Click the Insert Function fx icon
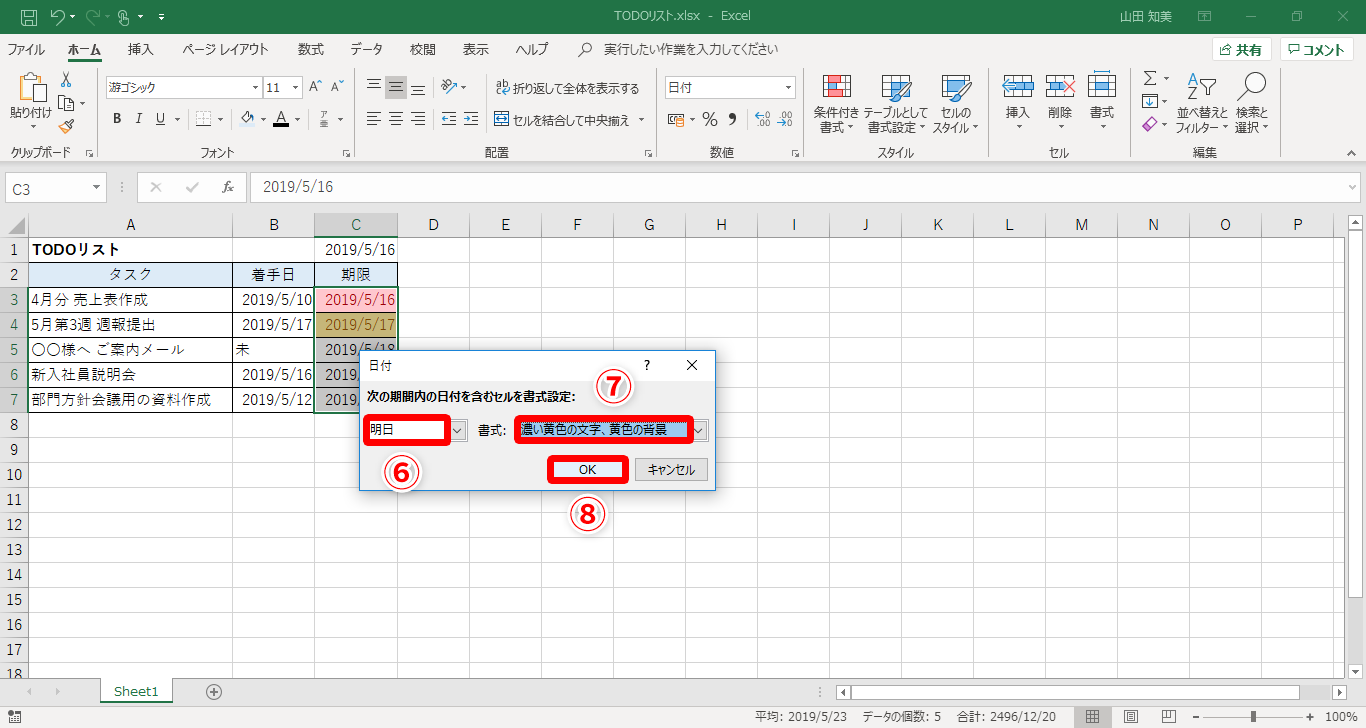 [x=228, y=187]
